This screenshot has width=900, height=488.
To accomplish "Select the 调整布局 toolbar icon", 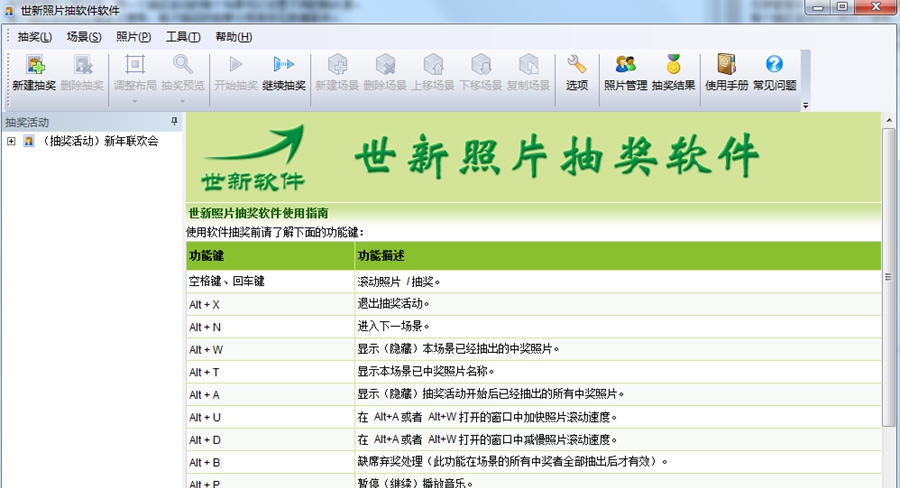I will 135,64.
